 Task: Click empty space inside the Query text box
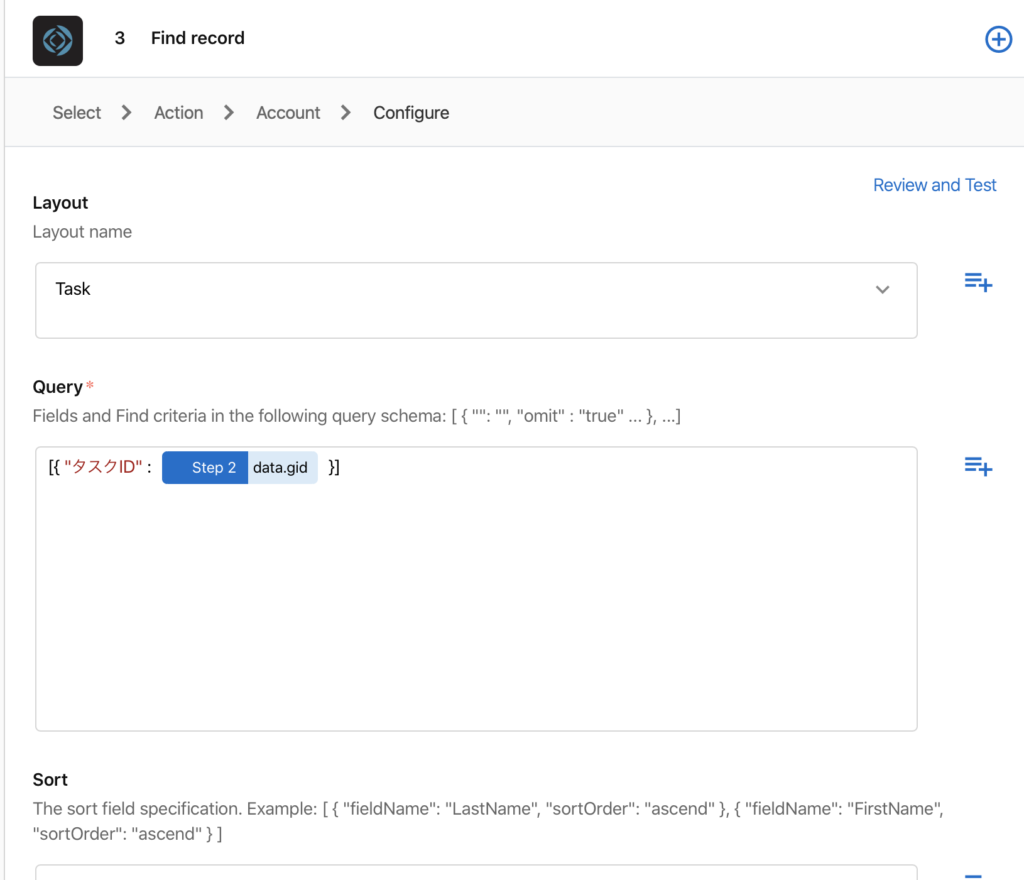[475, 620]
